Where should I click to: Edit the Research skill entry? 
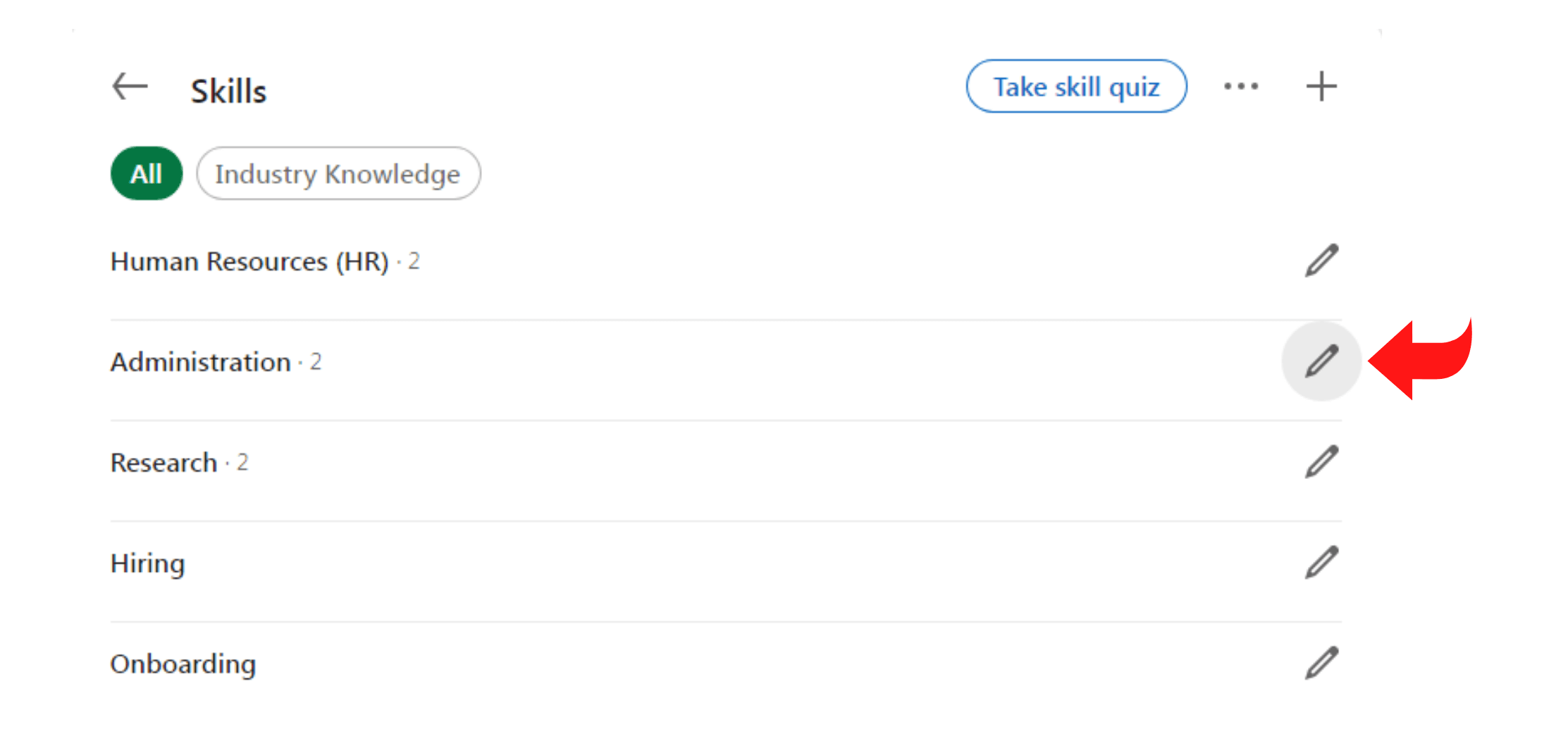(1321, 462)
